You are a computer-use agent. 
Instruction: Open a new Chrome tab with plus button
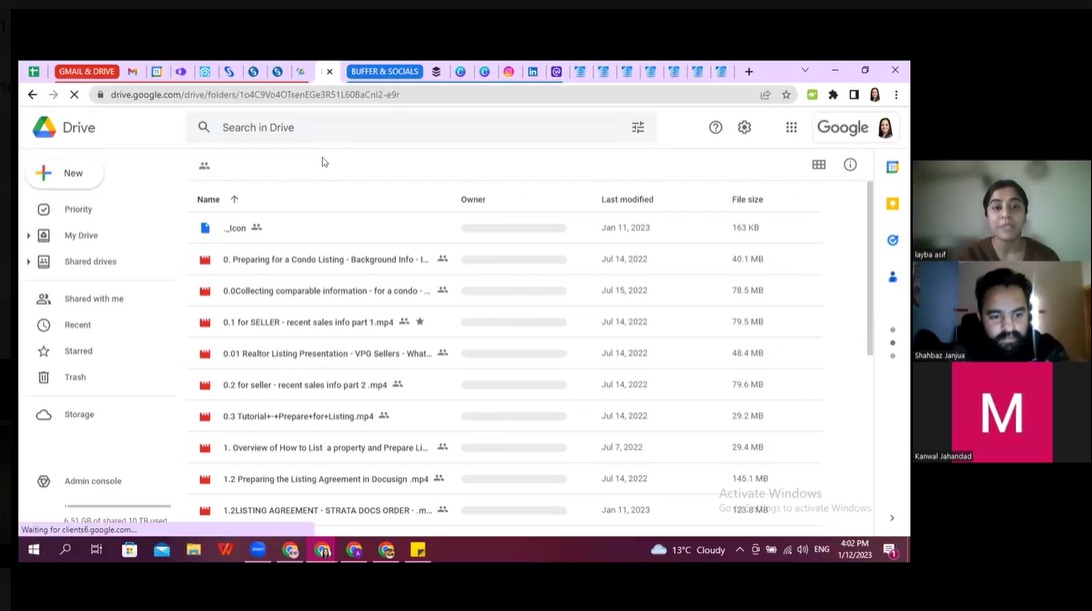pyautogui.click(x=749, y=71)
